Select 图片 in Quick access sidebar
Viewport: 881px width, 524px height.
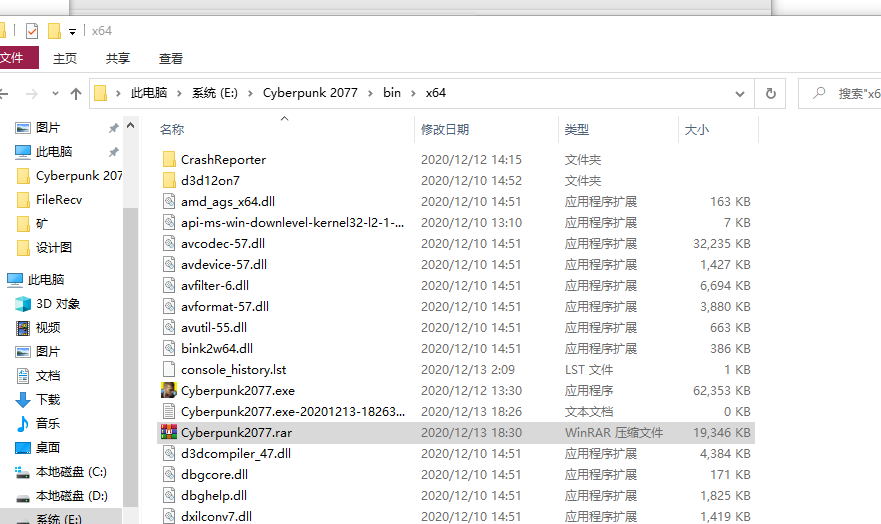[48, 128]
